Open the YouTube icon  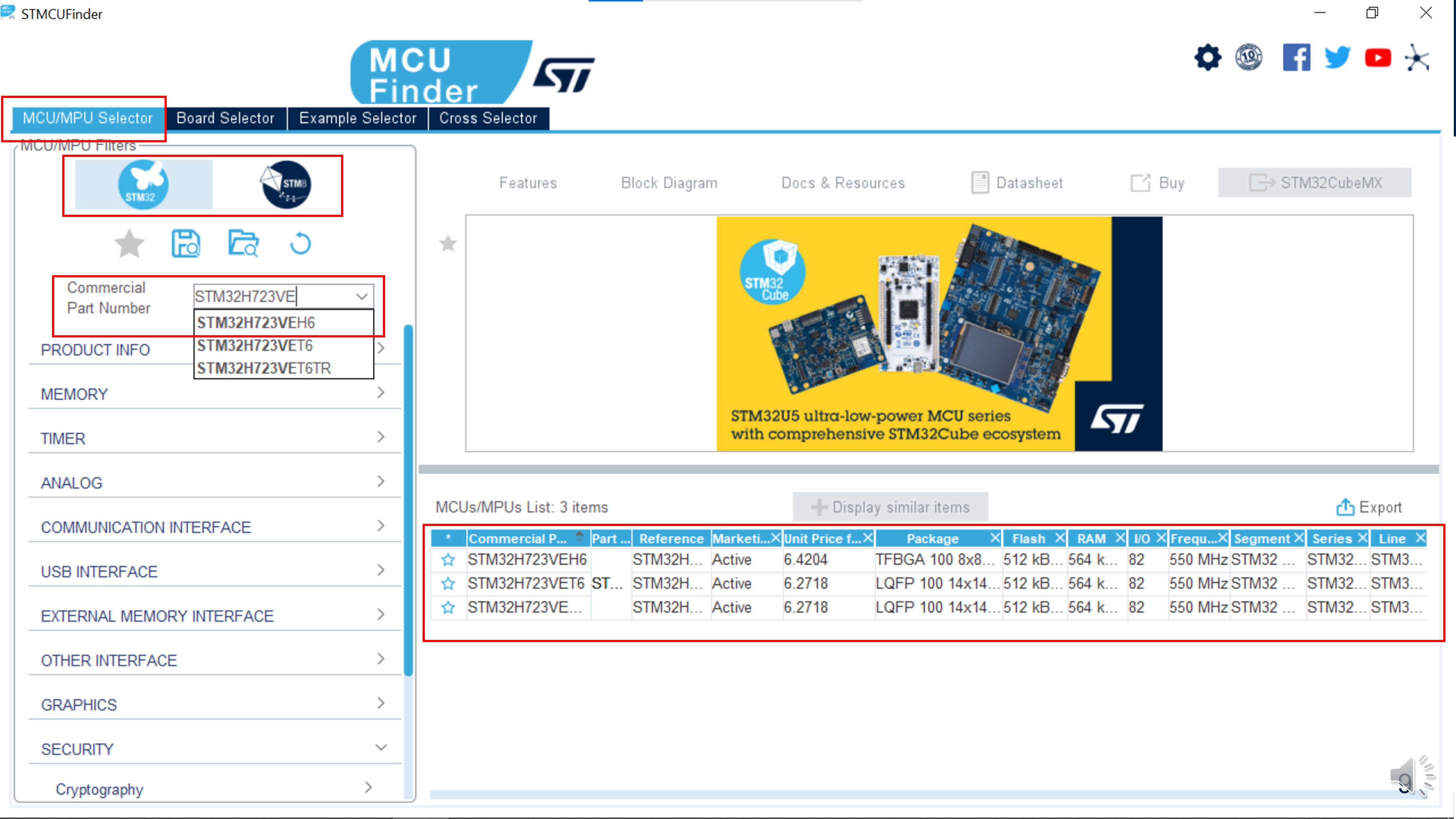[1378, 58]
